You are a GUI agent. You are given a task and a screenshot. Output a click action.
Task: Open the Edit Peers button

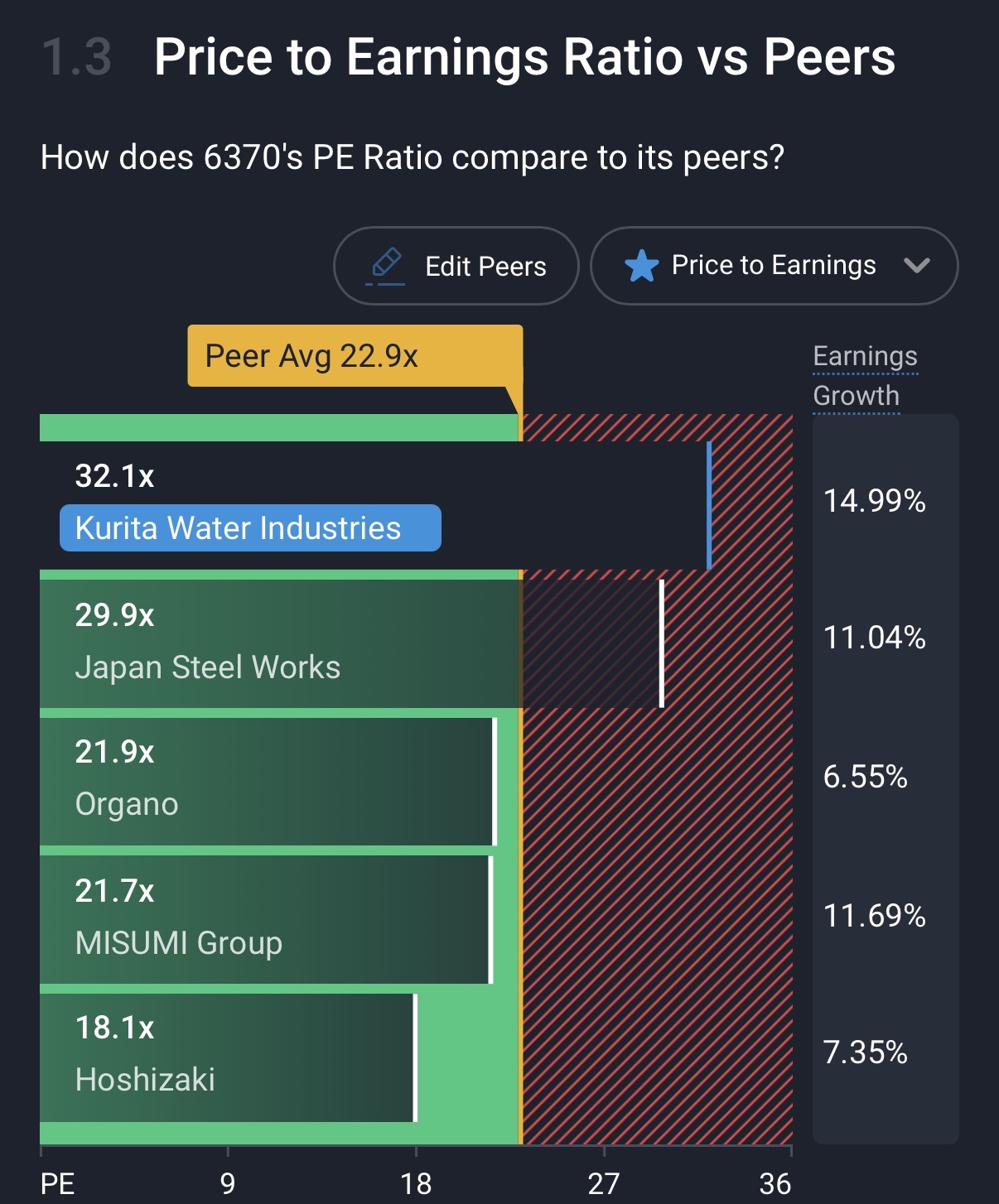(456, 266)
